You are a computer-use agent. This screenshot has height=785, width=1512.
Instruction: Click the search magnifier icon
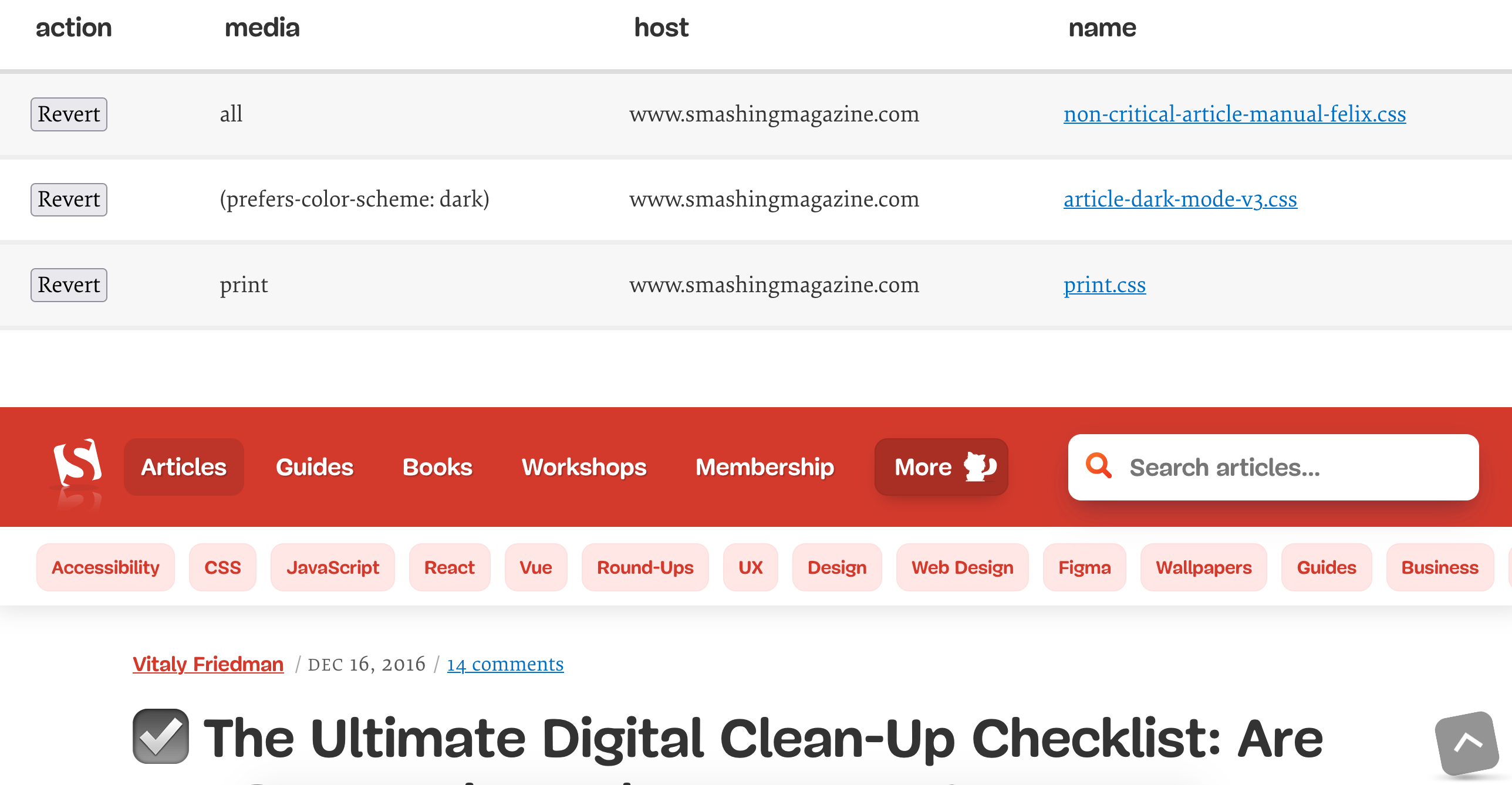[x=1098, y=466]
